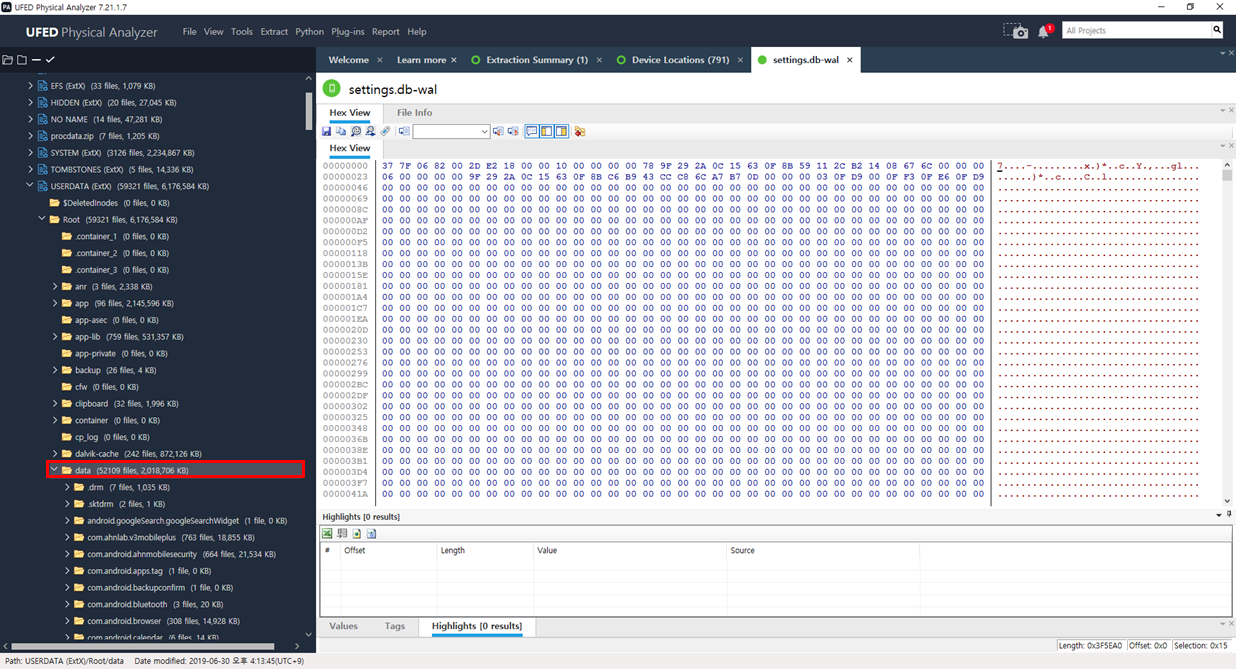Open the File menu
The width and height of the screenshot is (1236, 669).
tap(189, 32)
